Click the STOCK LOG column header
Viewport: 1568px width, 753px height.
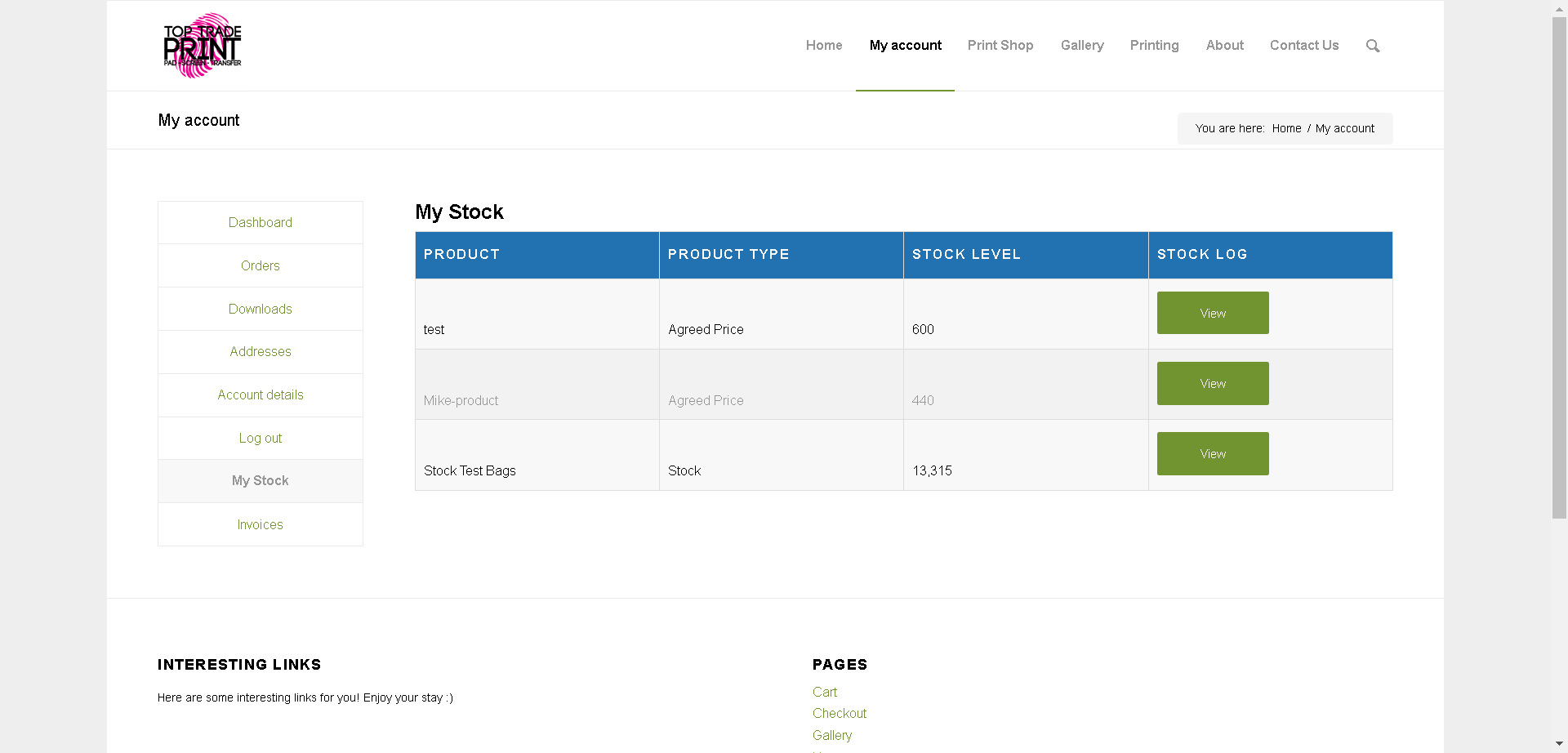click(x=1270, y=255)
